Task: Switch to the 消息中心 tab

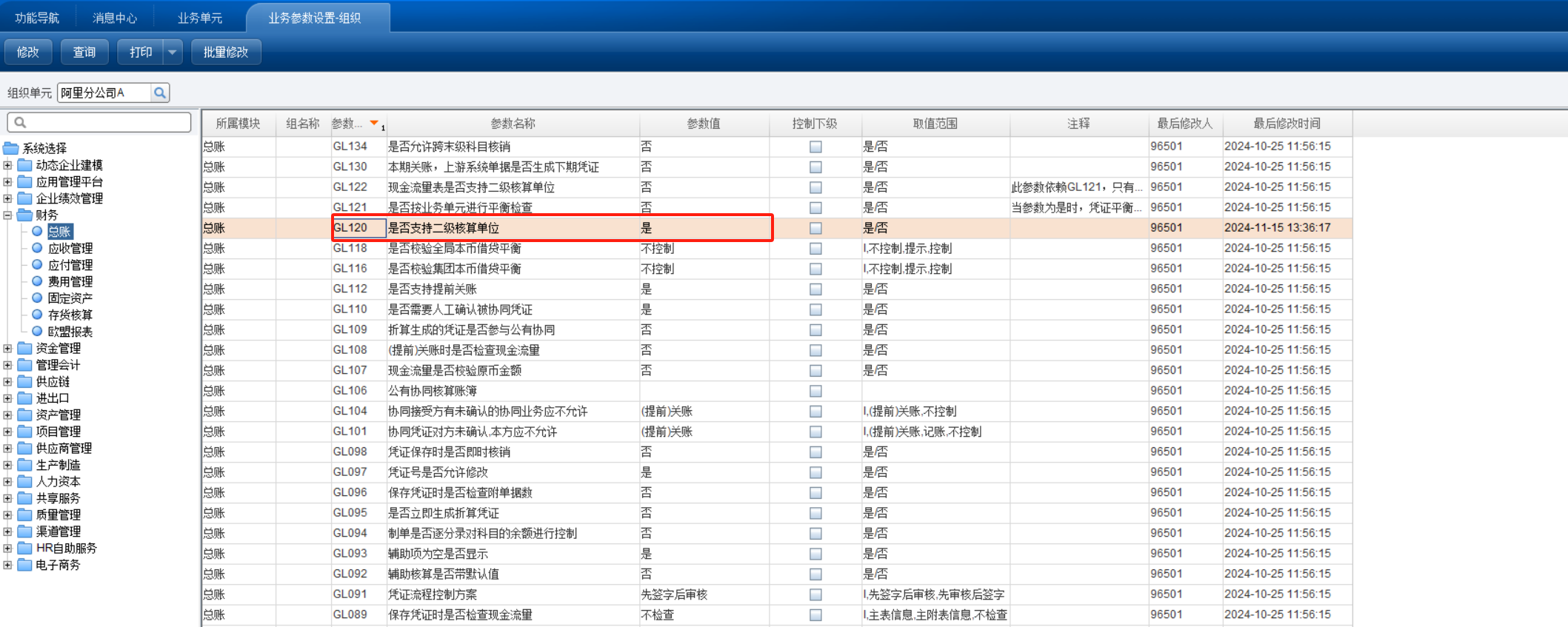Action: tap(115, 18)
